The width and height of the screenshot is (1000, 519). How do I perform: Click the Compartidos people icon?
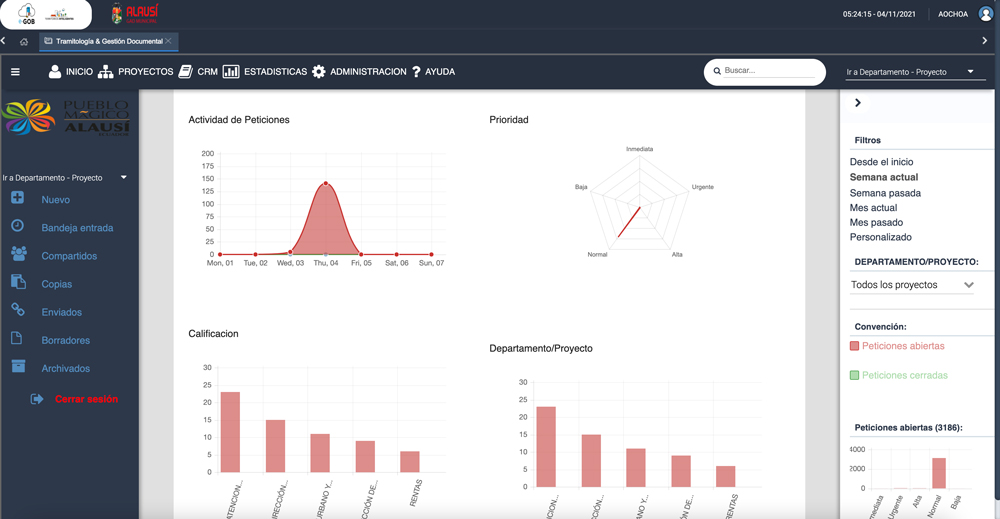18,255
